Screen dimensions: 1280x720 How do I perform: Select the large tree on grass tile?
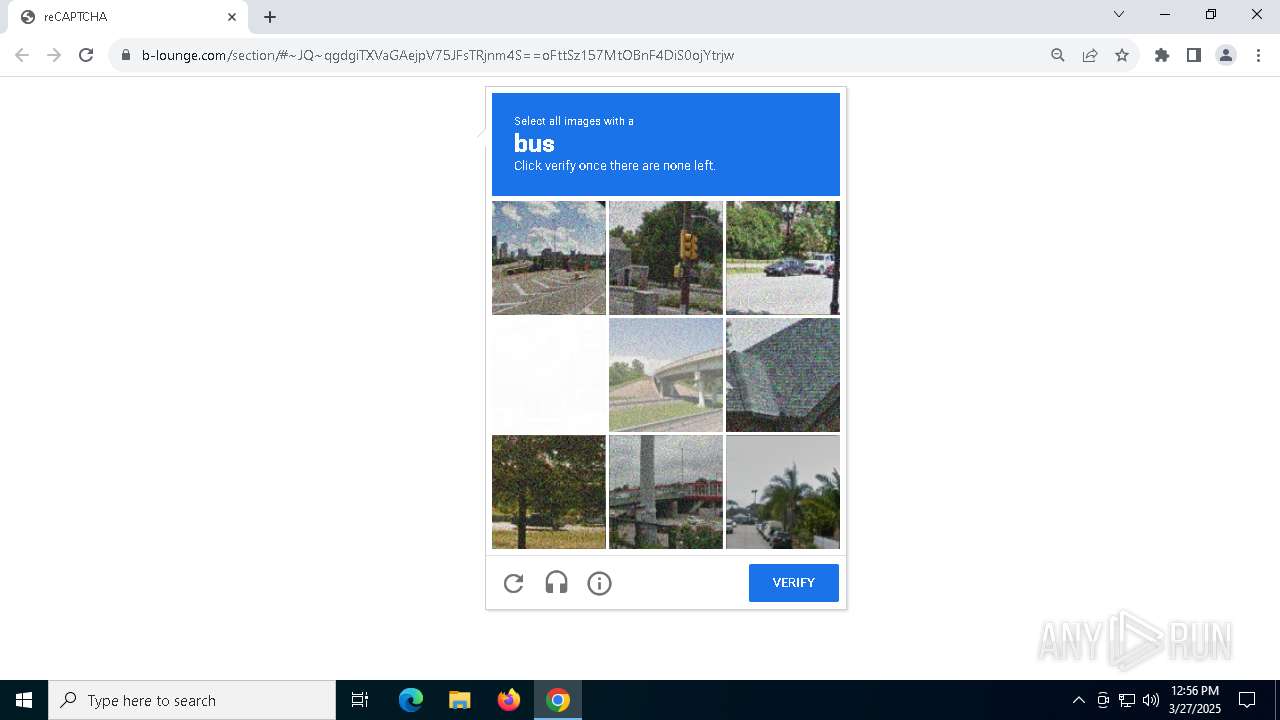click(549, 492)
